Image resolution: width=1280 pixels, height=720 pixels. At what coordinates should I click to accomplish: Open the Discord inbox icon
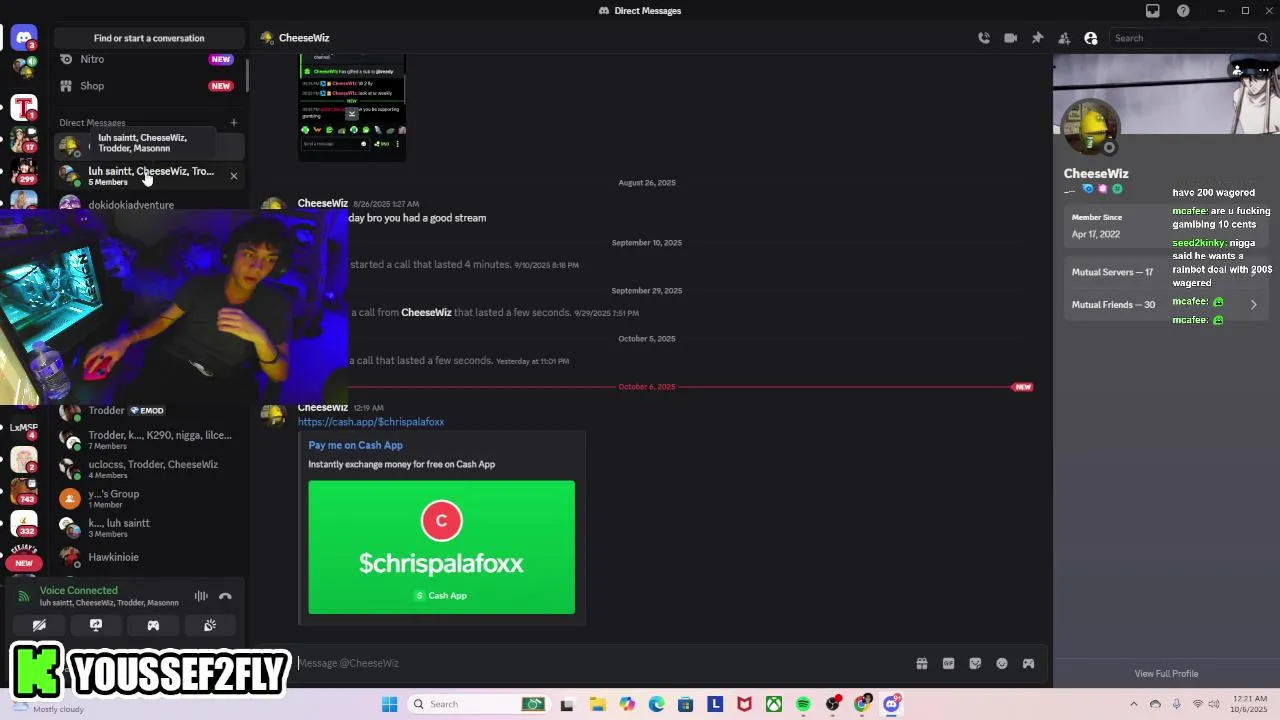pyautogui.click(x=1153, y=11)
